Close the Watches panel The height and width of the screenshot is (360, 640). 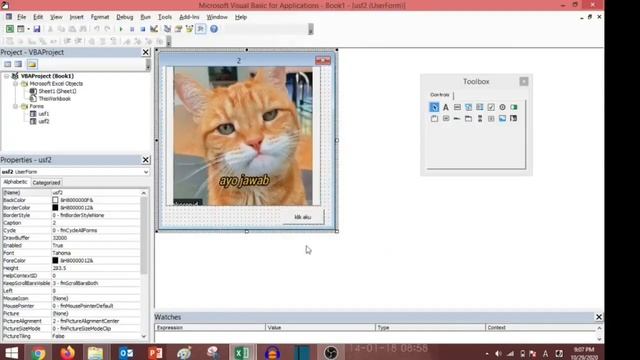pos(599,317)
